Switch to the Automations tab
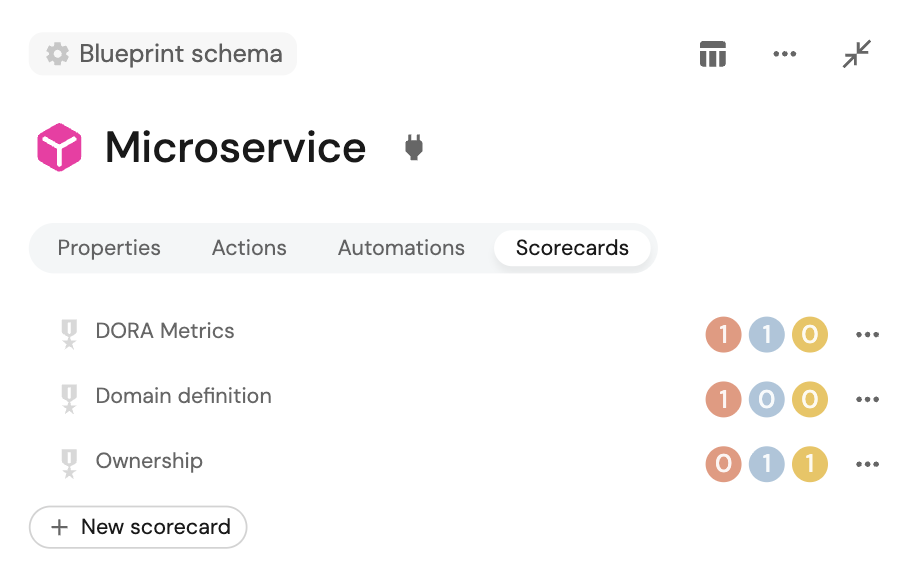The height and width of the screenshot is (574, 909). (401, 248)
